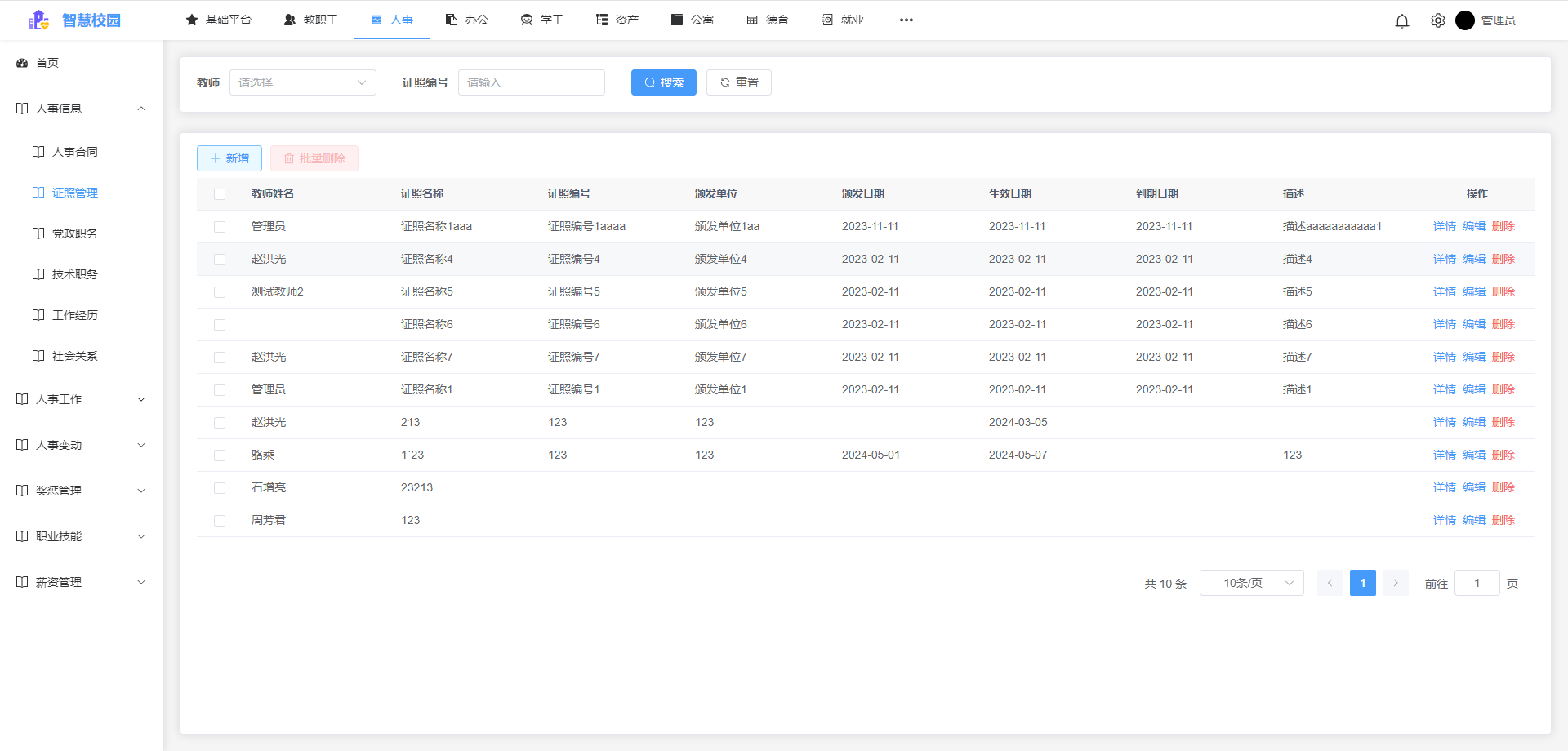
Task: Go to previous page arrow in pagination
Action: (1330, 583)
